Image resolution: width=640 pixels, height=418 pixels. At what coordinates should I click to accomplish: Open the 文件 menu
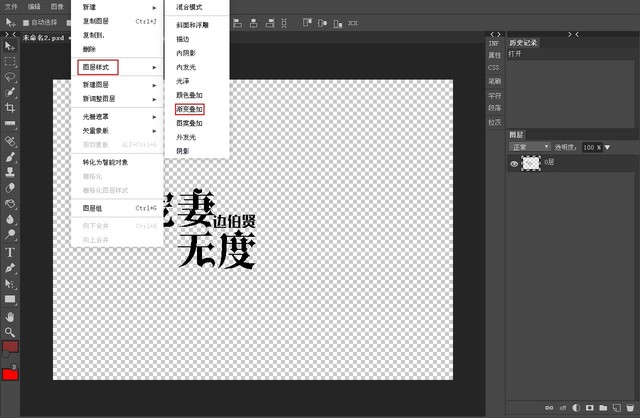tap(10, 6)
